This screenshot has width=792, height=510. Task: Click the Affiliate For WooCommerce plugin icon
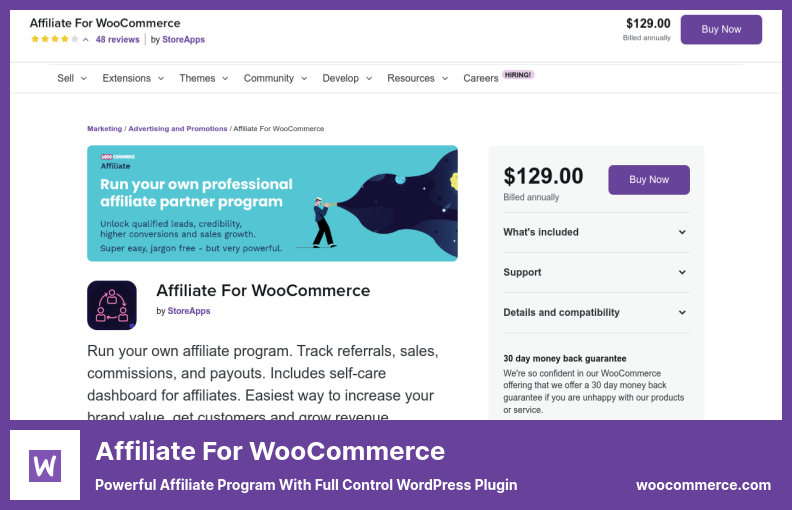(x=112, y=305)
